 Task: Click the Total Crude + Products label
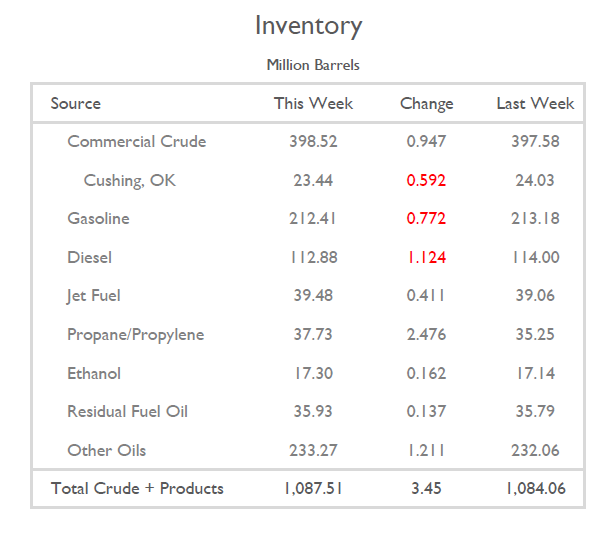tap(137, 488)
